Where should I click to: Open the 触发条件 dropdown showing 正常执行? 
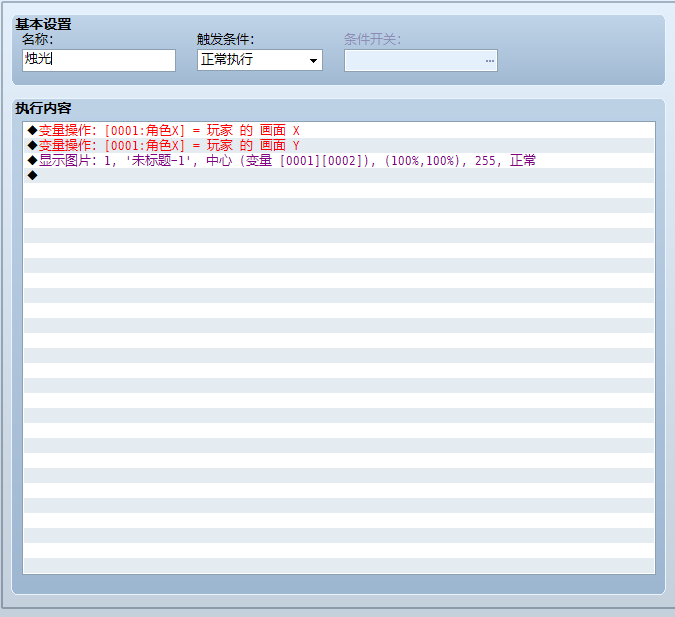[260, 60]
